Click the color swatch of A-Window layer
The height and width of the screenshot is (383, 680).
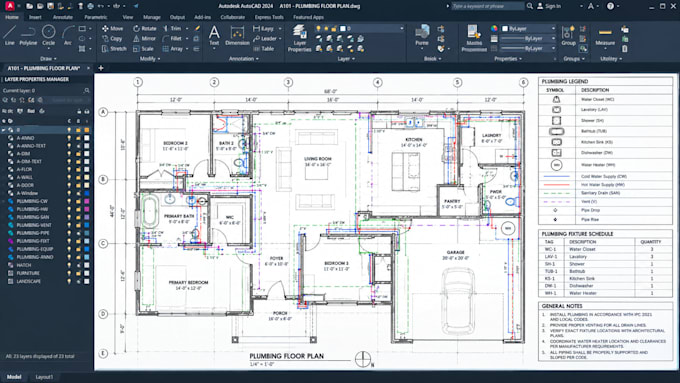pos(87,193)
